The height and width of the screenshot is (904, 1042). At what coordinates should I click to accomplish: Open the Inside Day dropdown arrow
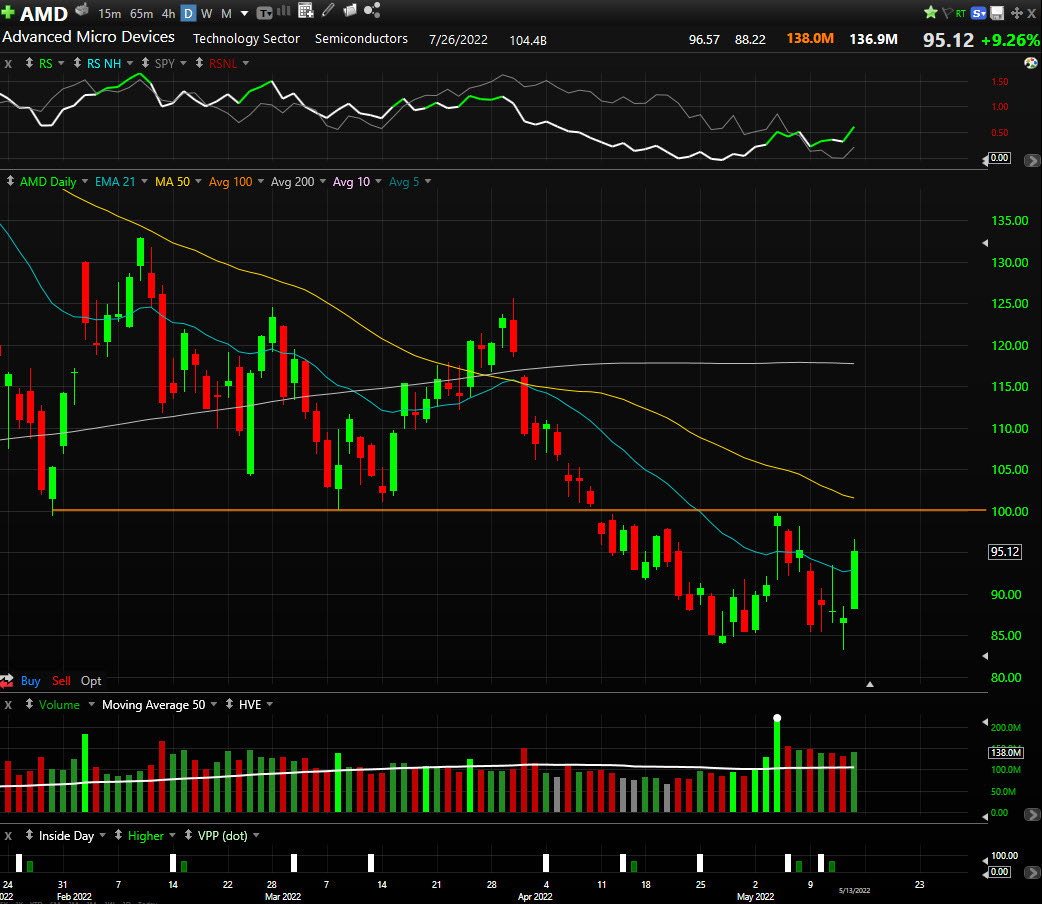click(102, 835)
